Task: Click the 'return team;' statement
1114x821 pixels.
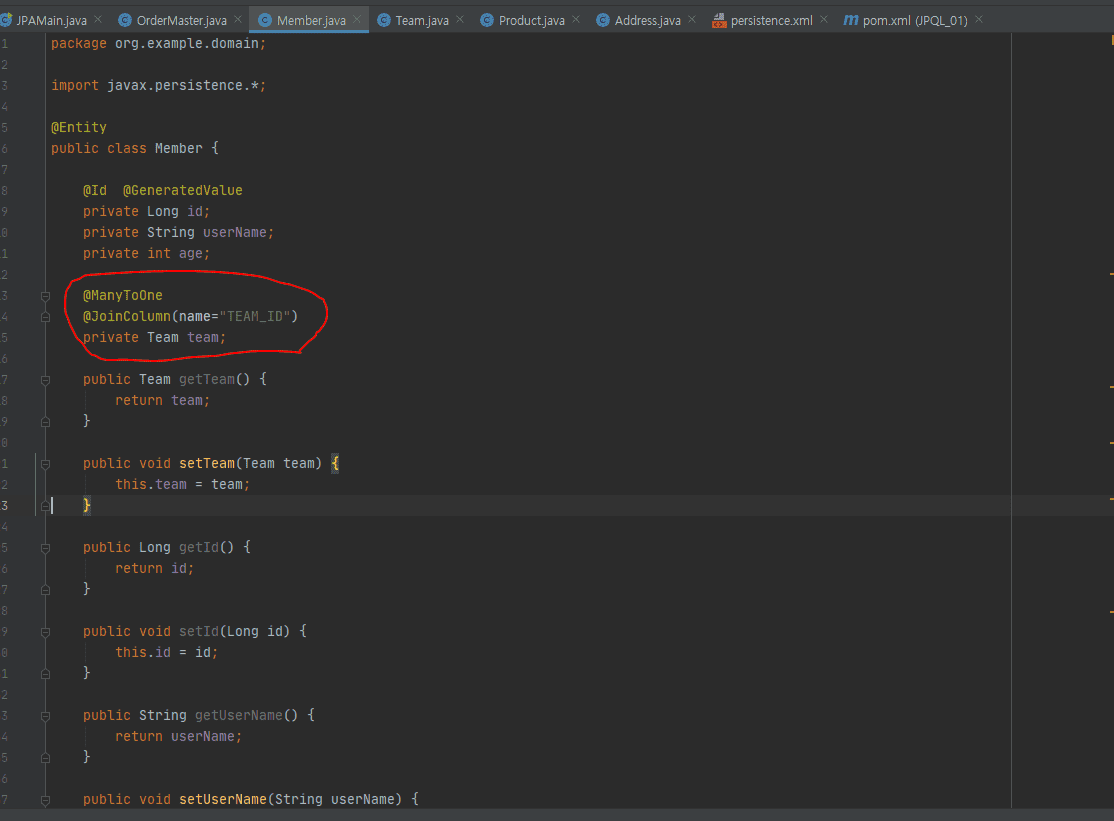Action: pos(163,400)
